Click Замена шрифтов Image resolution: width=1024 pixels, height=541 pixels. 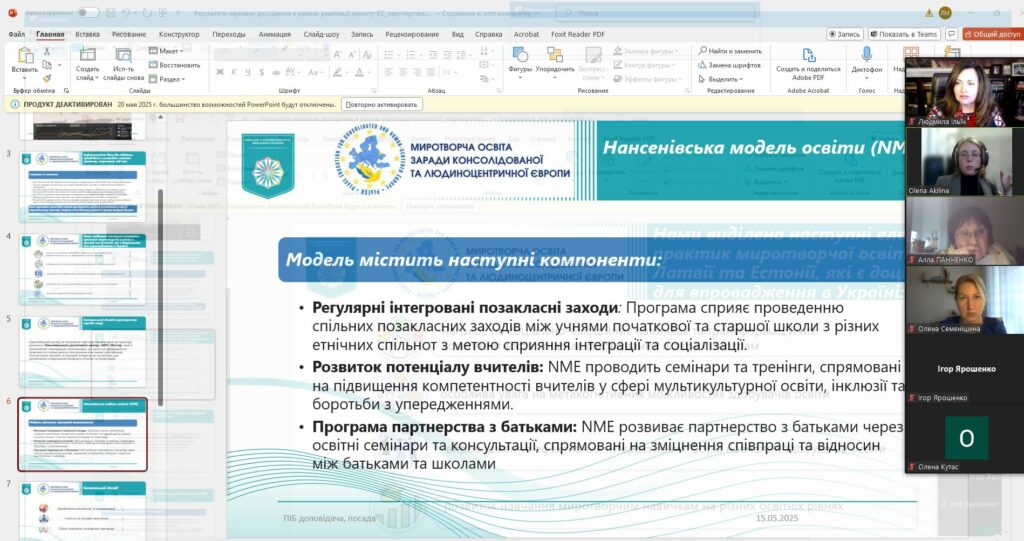(729, 65)
